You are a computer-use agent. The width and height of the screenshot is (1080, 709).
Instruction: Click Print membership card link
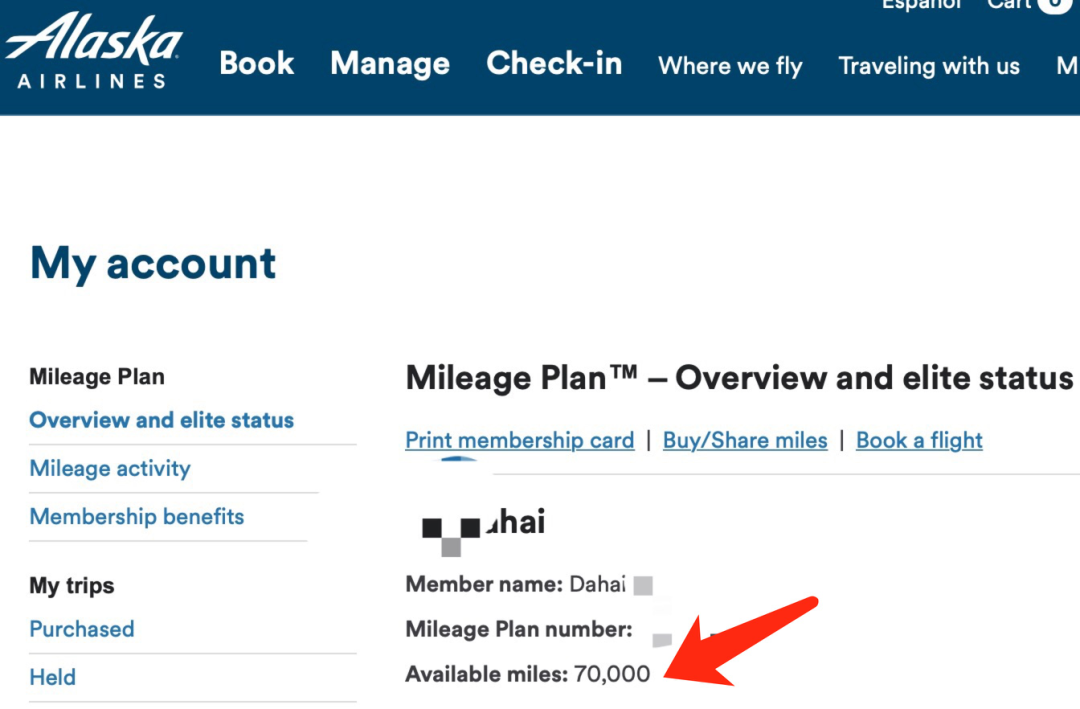[520, 440]
